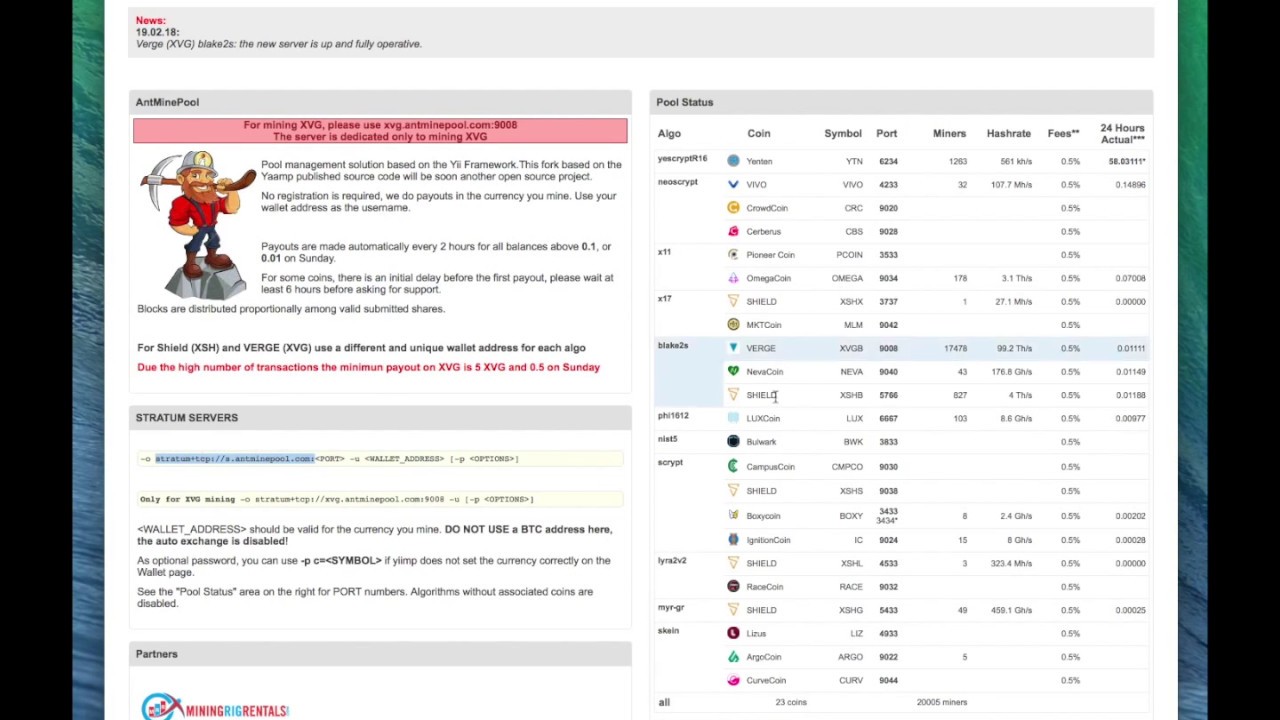
Task: Click the 'myr-gr' algo label
Action: (671, 608)
